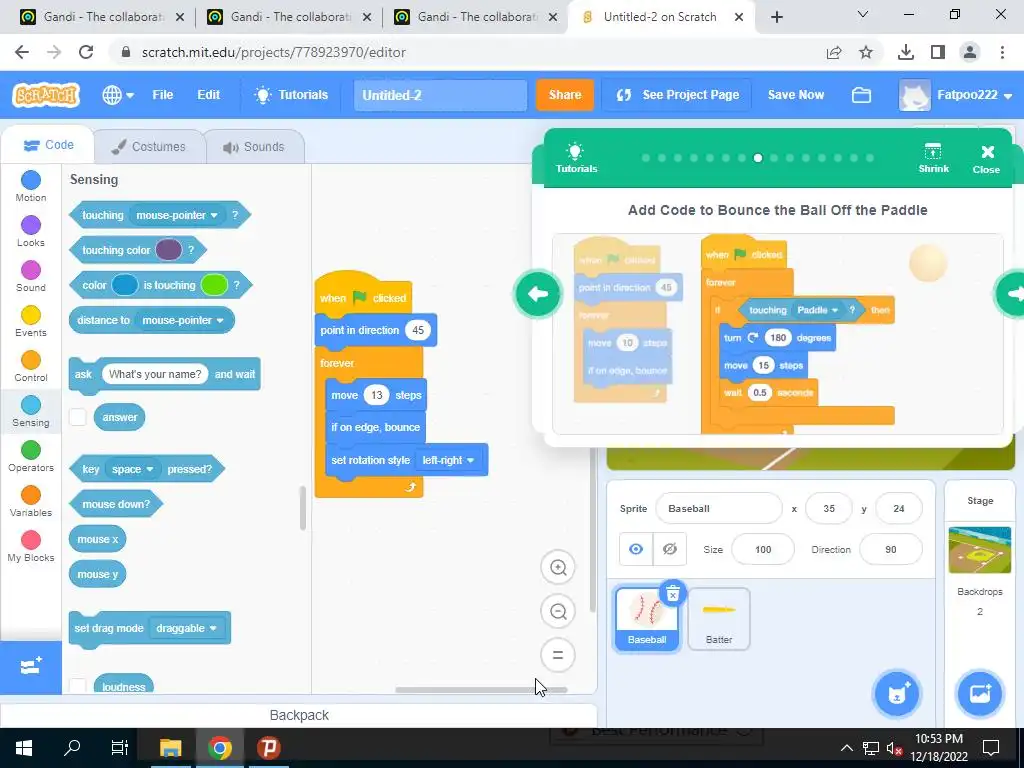Screen dimensions: 1024x768
Task: Open the Edit menu
Action: coord(208,95)
